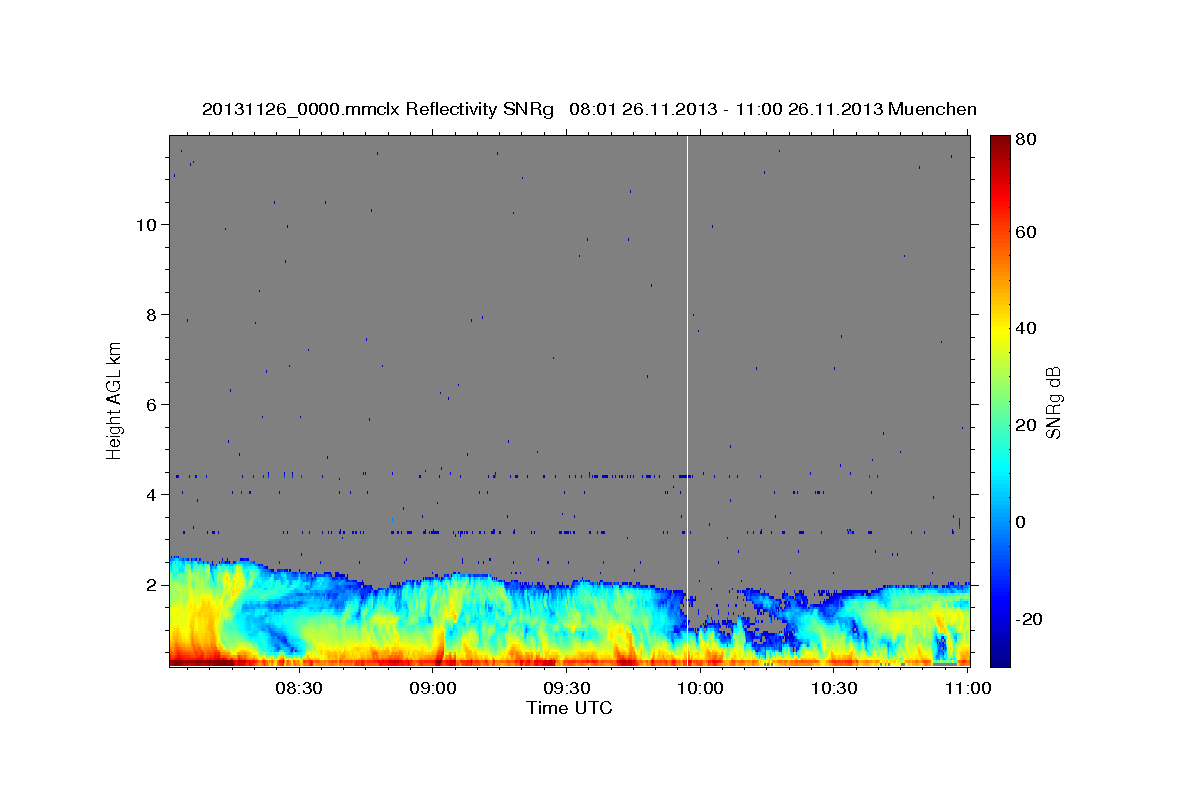Click the colorbar value -20

[x=1028, y=619]
